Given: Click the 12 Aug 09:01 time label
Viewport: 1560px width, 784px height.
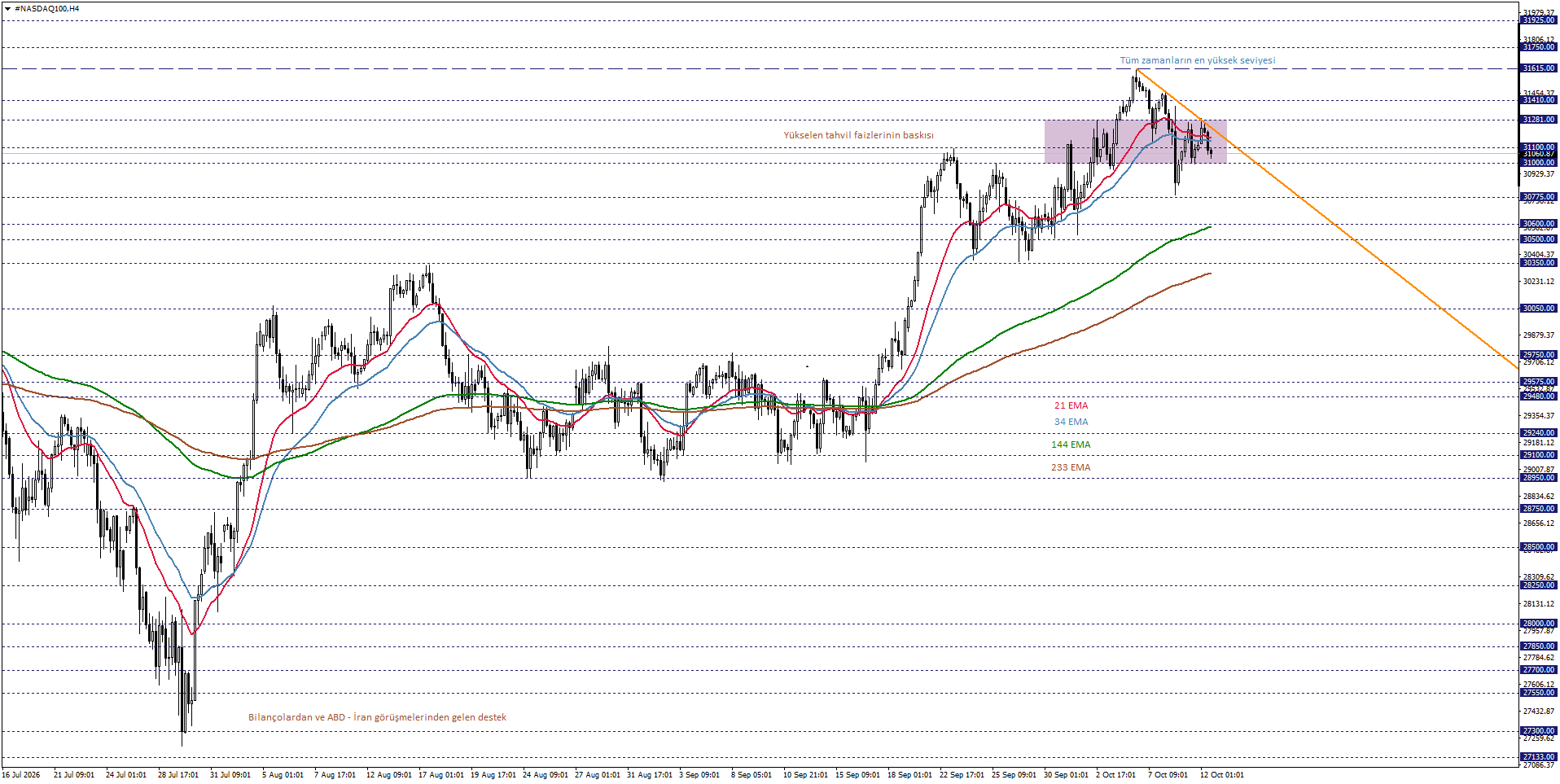Looking at the screenshot, I should point(388,775).
